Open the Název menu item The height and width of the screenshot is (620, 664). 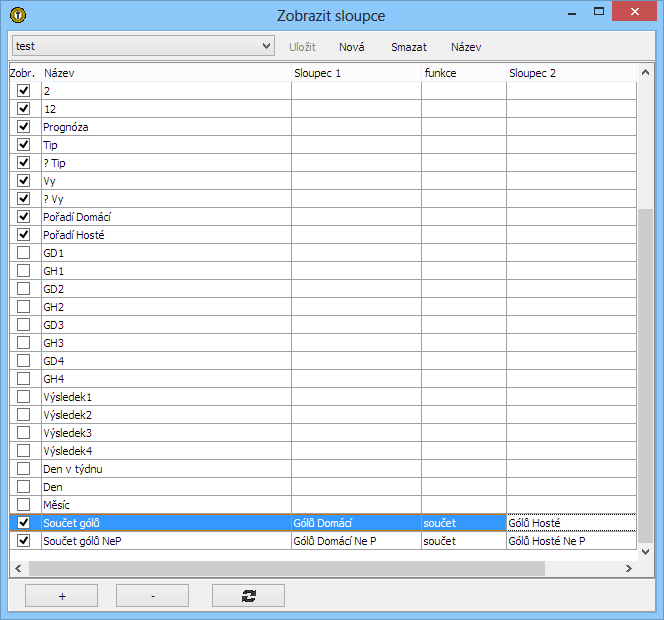[x=466, y=47]
